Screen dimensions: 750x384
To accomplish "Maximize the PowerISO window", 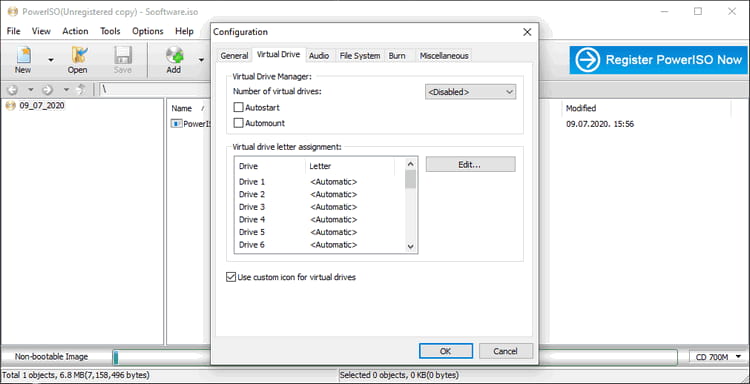I will [x=698, y=11].
